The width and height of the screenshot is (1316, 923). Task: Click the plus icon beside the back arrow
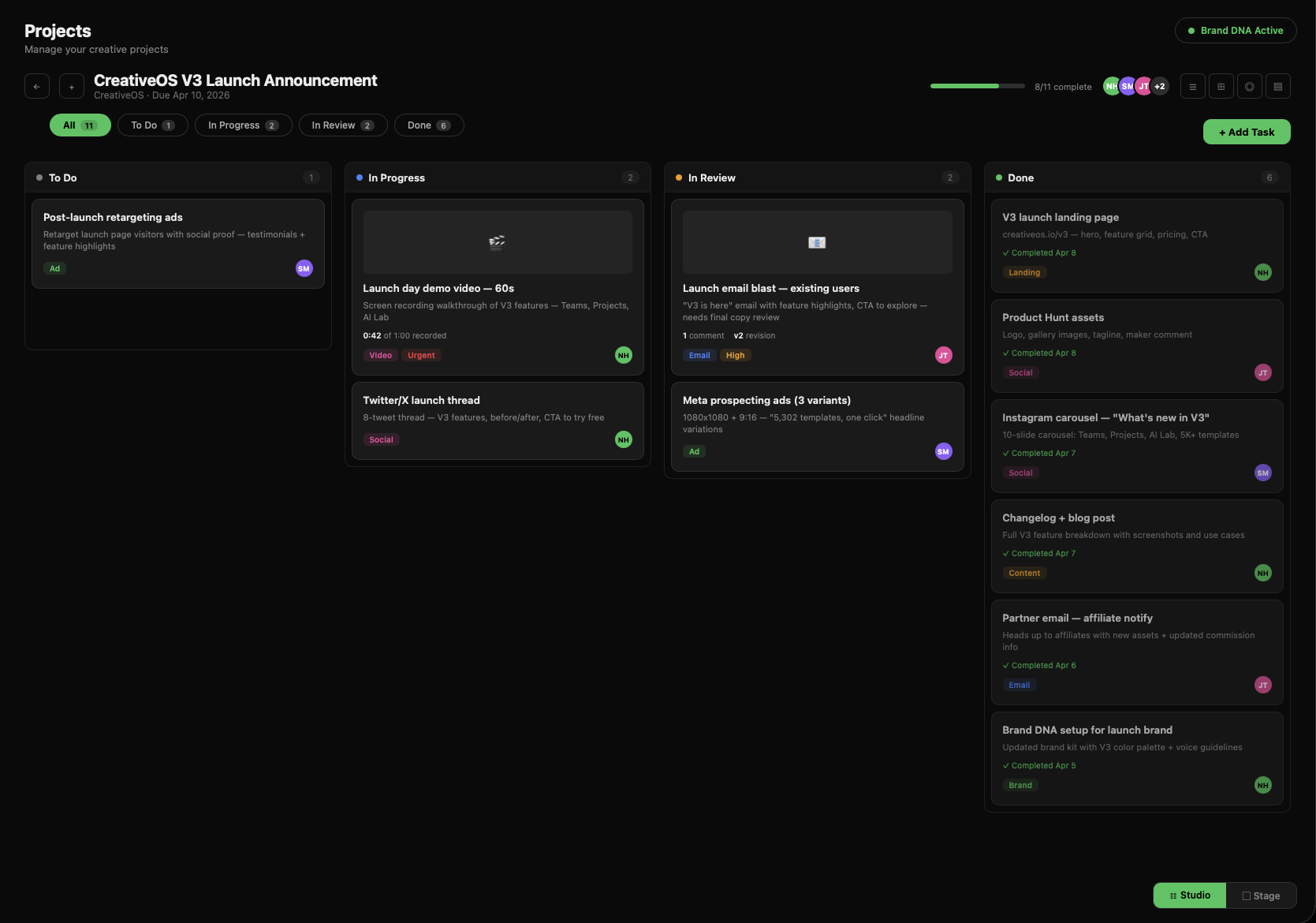pos(72,86)
